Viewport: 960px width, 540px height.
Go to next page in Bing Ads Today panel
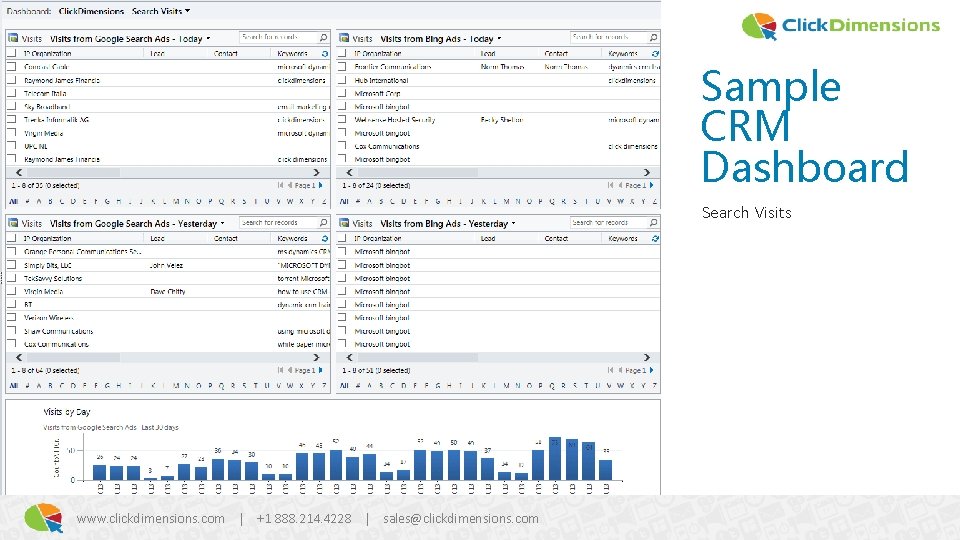651,185
